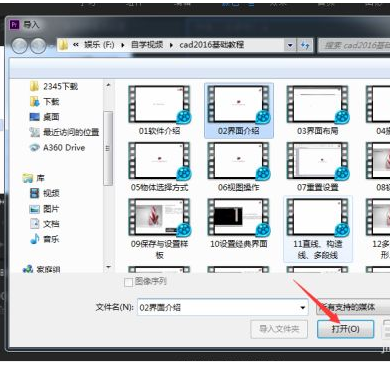Image resolution: width=390 pixels, height=365 pixels.
Task: Select the 07重置设置 video file
Action: [318, 167]
